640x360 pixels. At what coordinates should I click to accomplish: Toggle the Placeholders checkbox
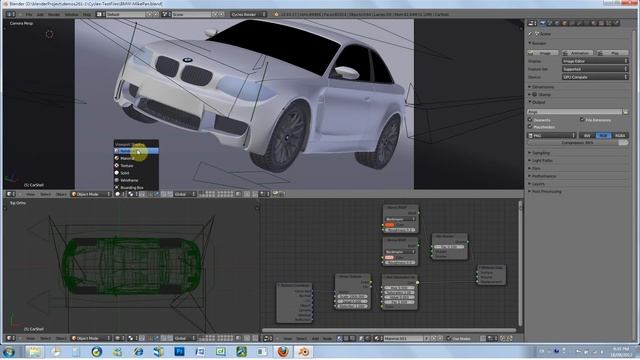(531, 127)
